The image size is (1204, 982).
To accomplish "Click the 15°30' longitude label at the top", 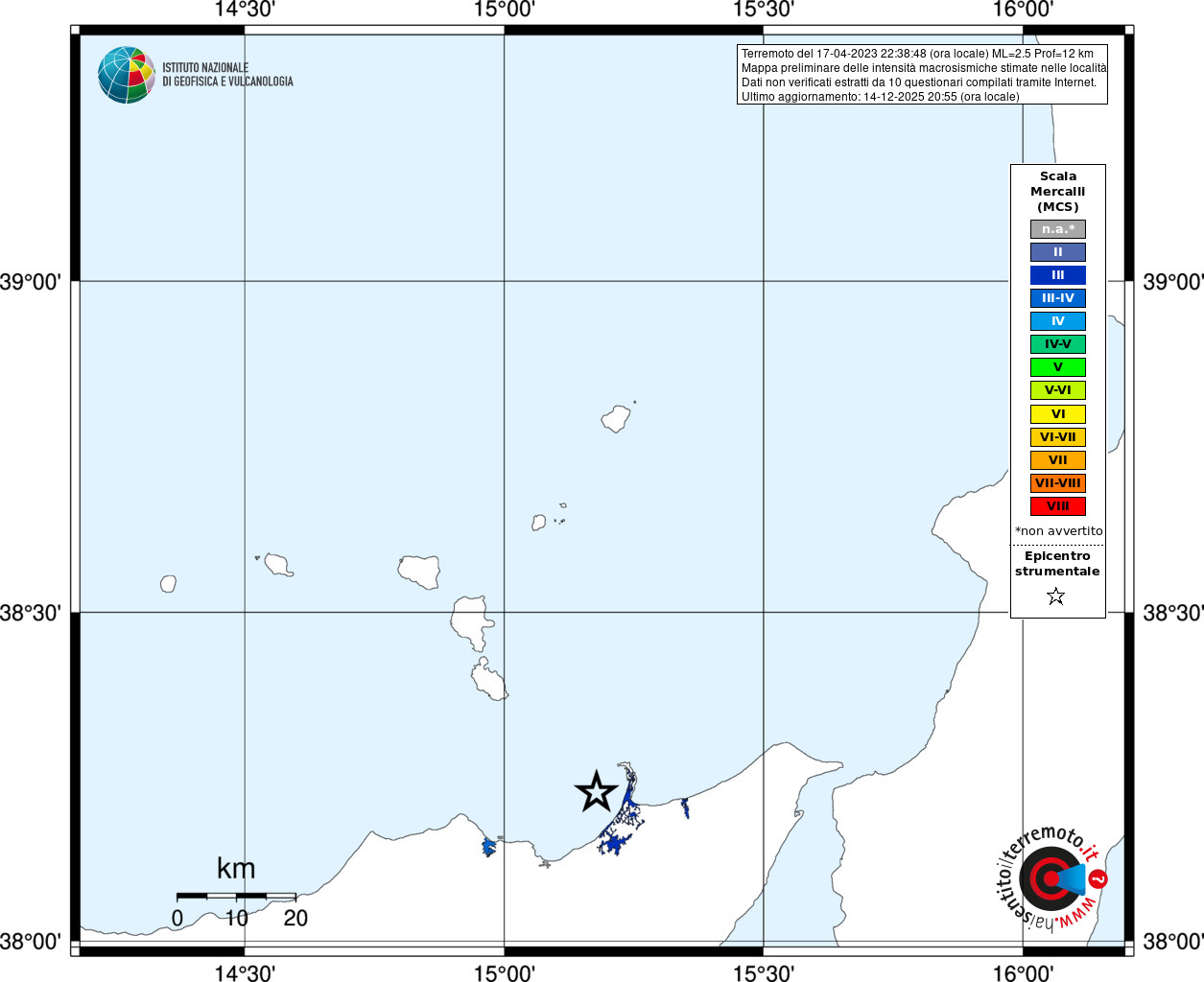I will 764,10.
